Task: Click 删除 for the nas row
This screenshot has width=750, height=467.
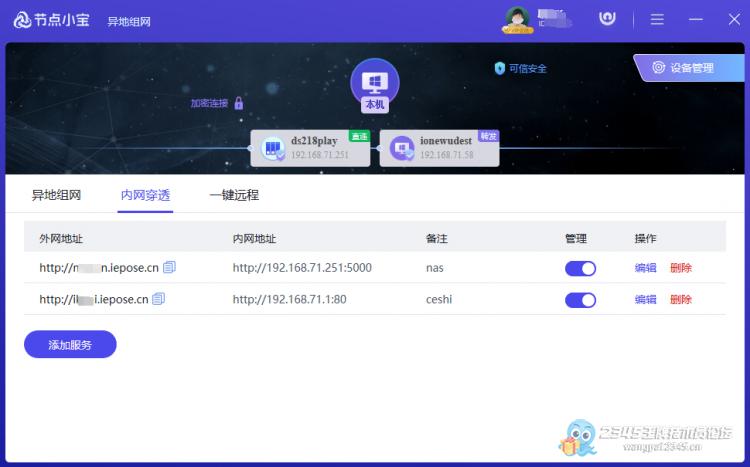Action: [x=681, y=268]
